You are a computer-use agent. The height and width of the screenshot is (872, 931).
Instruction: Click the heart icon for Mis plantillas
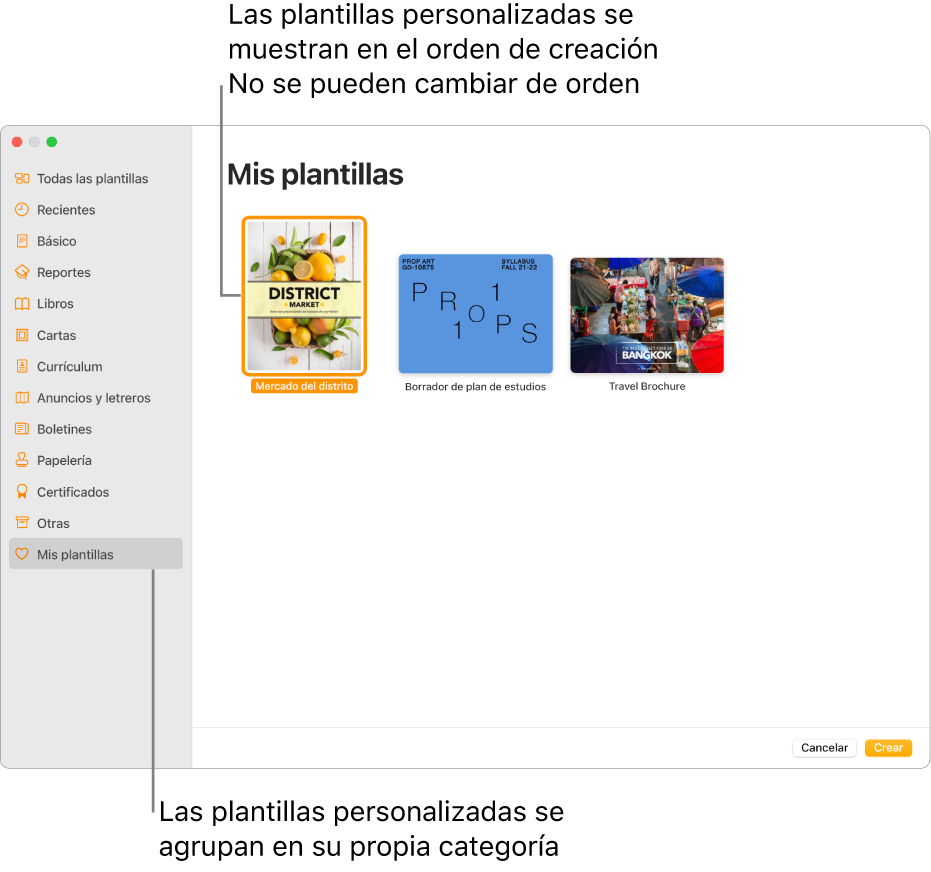(x=22, y=554)
